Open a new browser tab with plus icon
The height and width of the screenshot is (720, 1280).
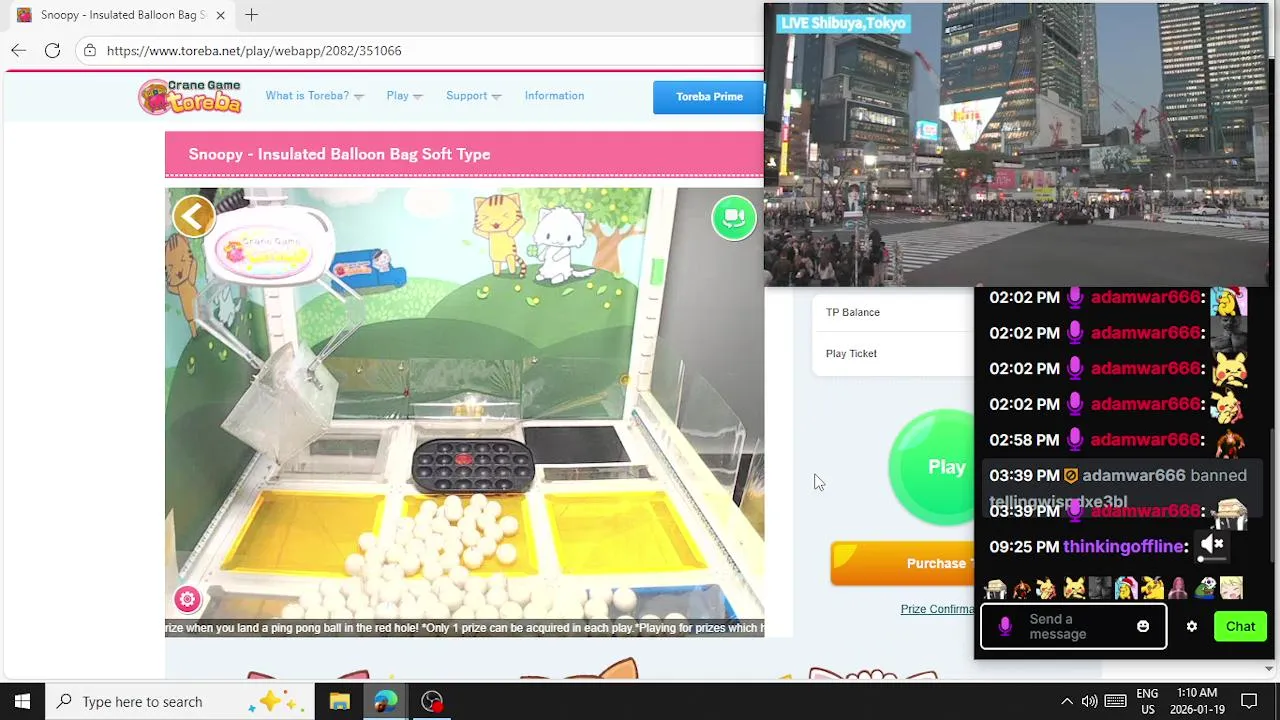(x=251, y=15)
